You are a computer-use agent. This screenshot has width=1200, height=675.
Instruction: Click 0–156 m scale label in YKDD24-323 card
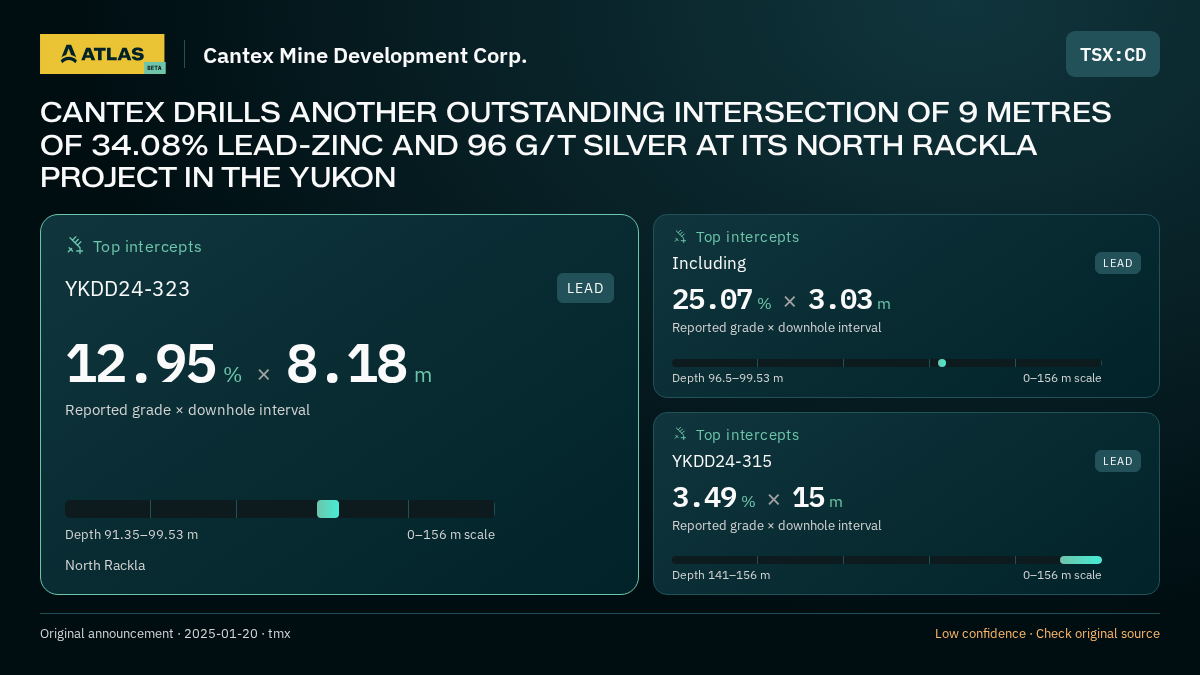451,535
